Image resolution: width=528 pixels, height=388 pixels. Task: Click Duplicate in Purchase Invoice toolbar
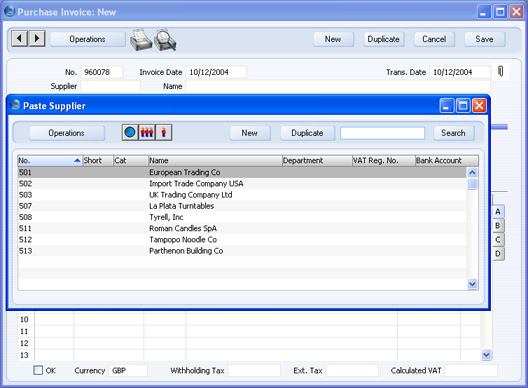point(384,39)
